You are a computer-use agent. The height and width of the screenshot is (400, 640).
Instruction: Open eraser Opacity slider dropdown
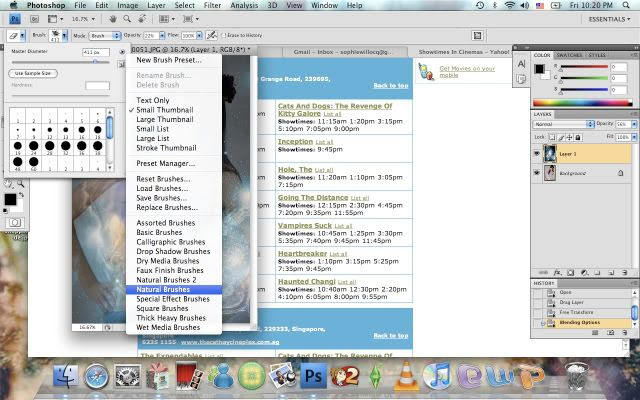[162, 36]
